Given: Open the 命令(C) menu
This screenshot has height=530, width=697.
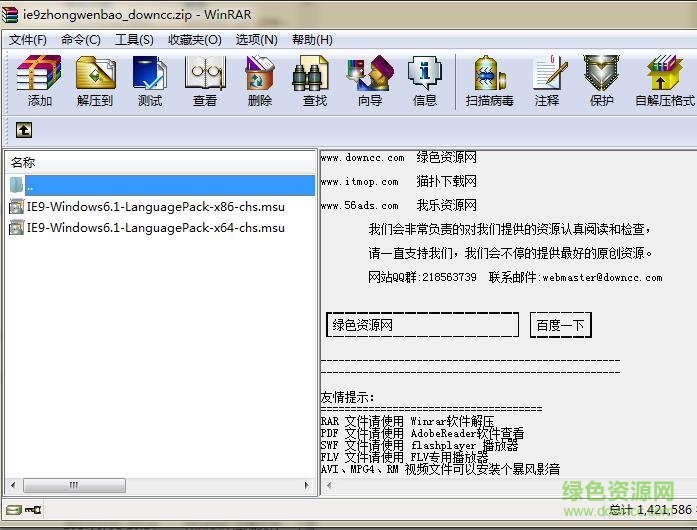Looking at the screenshot, I should tap(81, 40).
